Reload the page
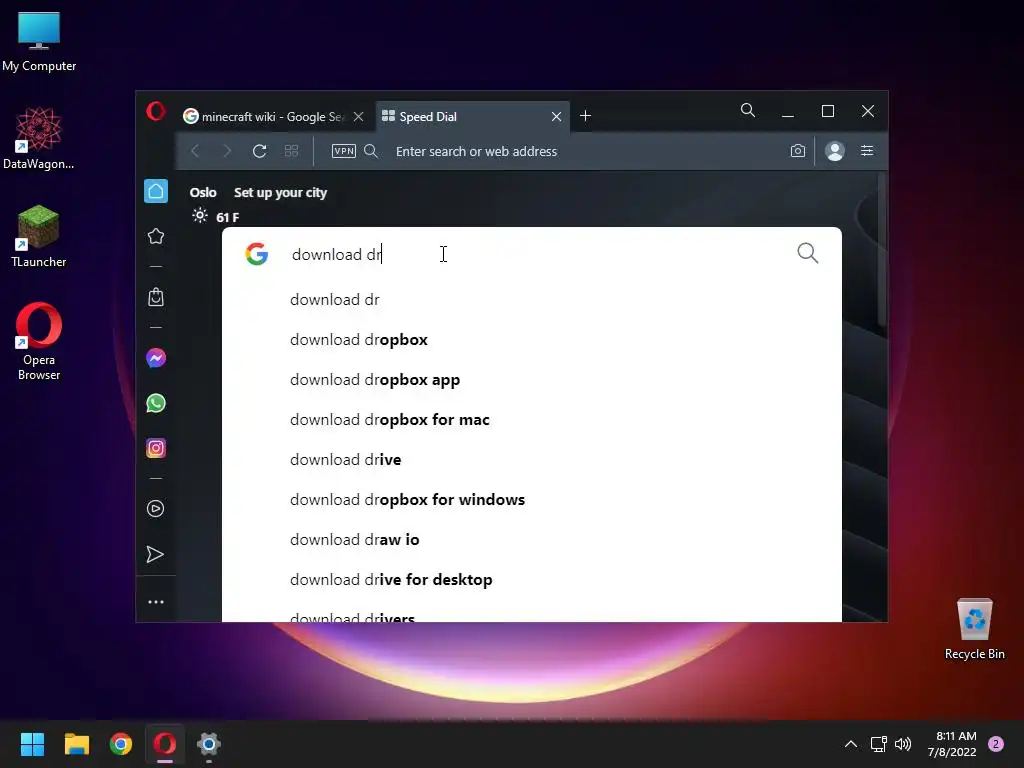This screenshot has width=1024, height=768. [x=259, y=152]
